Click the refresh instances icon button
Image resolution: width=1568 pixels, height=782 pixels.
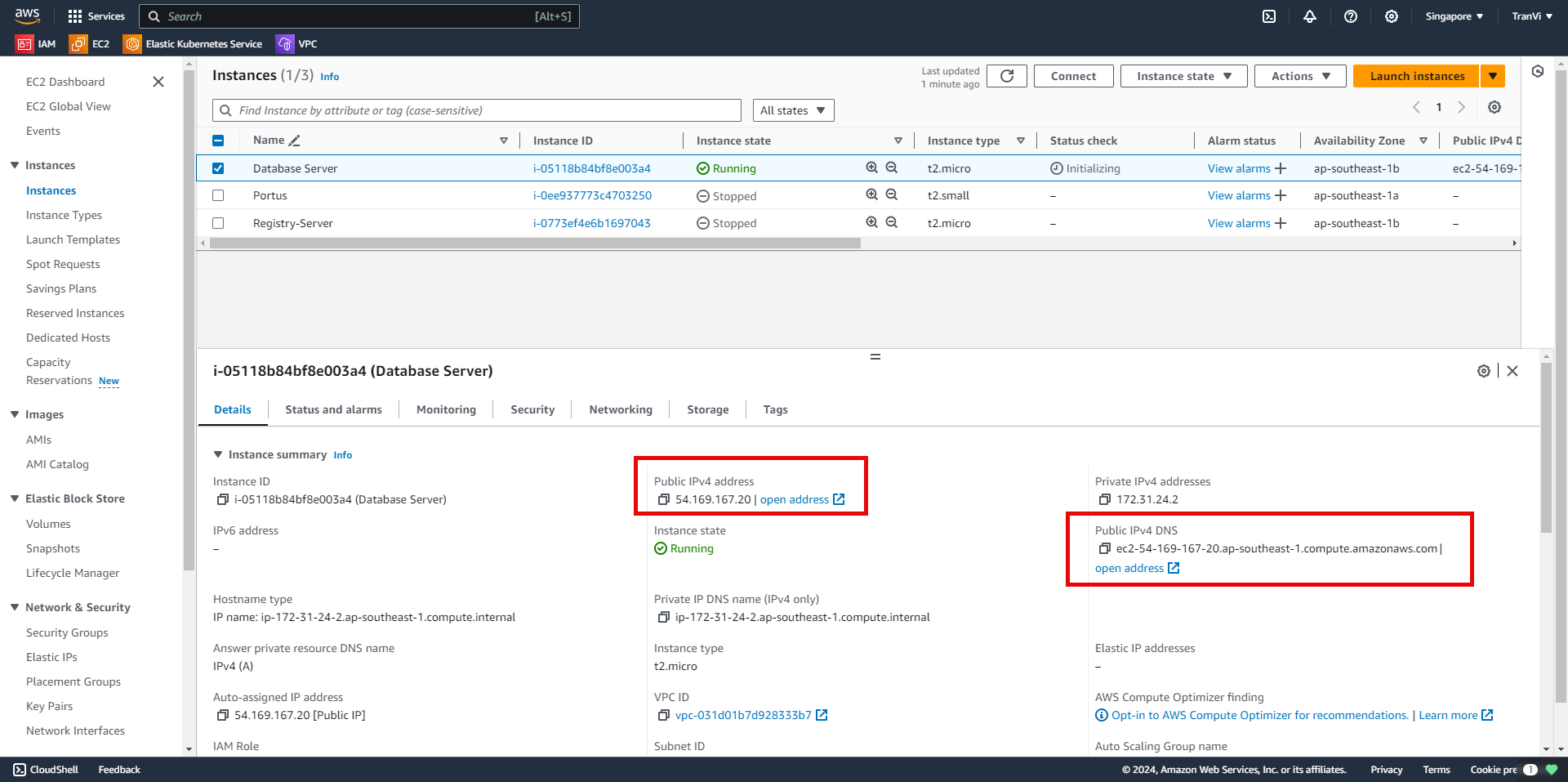click(1006, 76)
